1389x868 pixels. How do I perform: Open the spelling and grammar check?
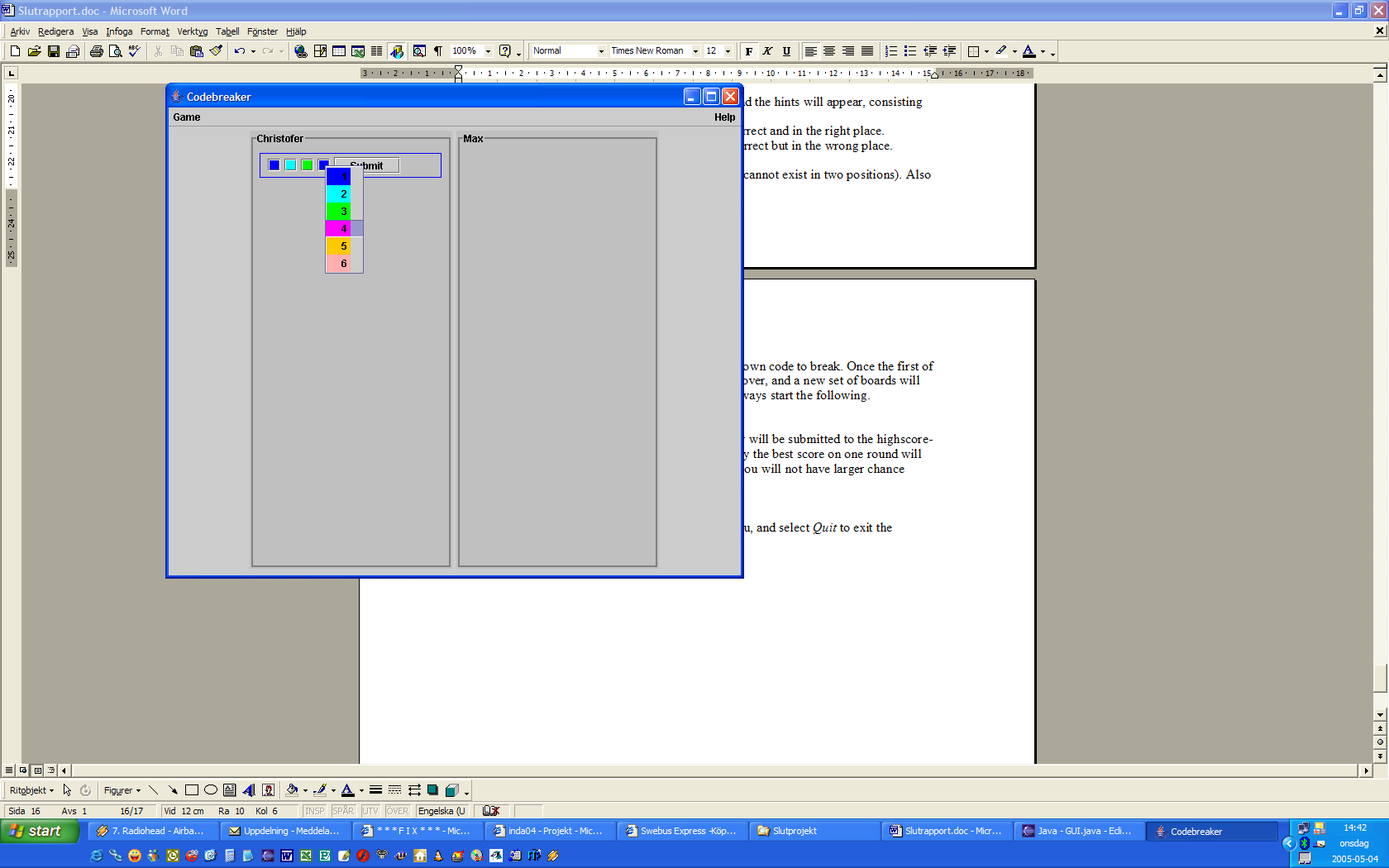tap(134, 51)
